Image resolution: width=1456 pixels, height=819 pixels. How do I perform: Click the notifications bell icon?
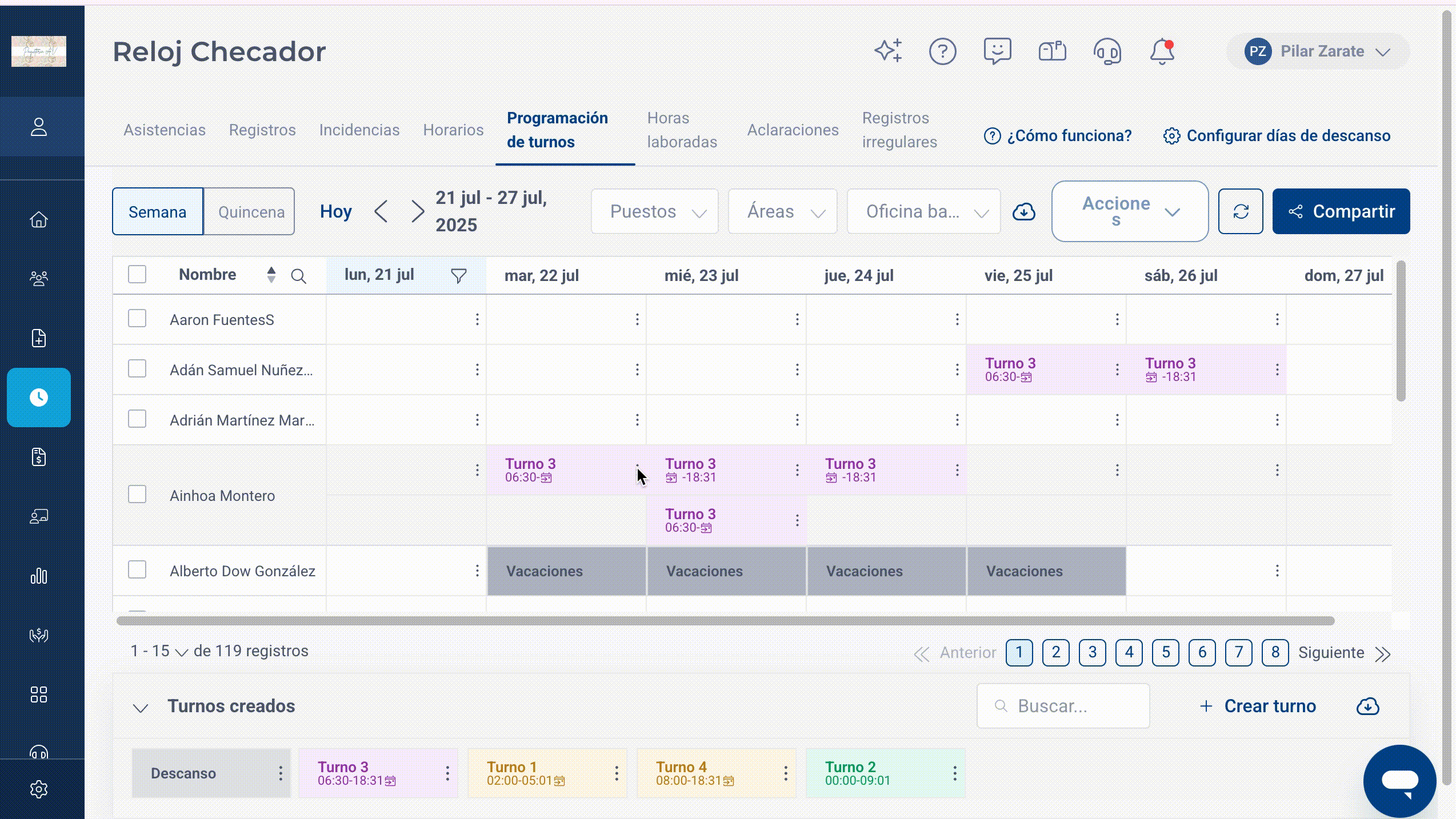1162,51
